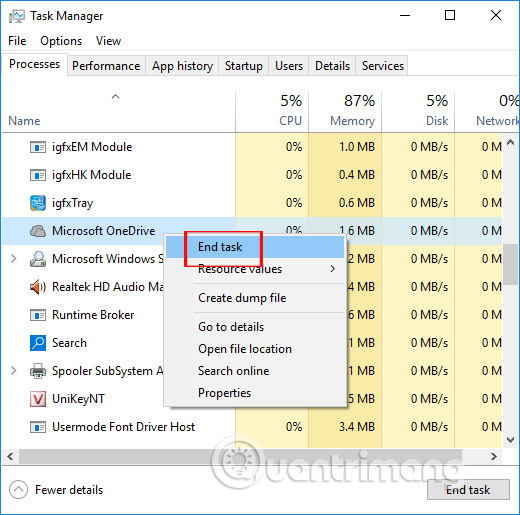This screenshot has width=520, height=515.
Task: Open the Options menu
Action: coord(61,41)
